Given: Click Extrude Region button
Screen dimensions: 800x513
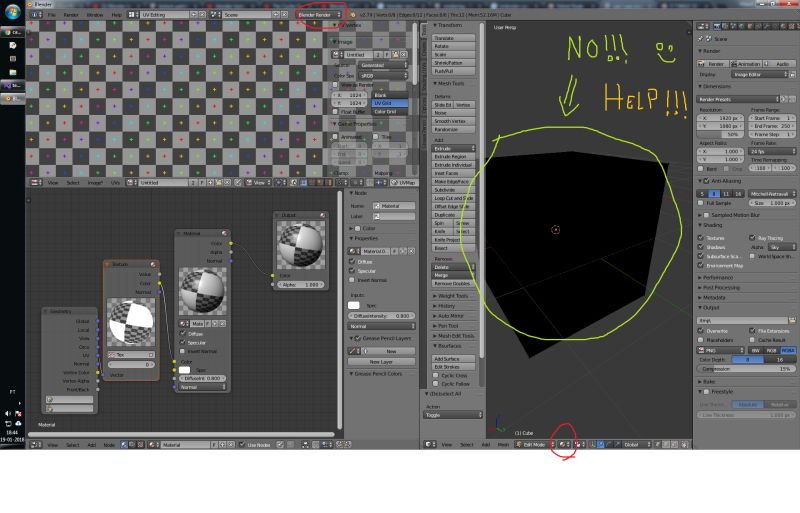Looking at the screenshot, I should (453, 156).
